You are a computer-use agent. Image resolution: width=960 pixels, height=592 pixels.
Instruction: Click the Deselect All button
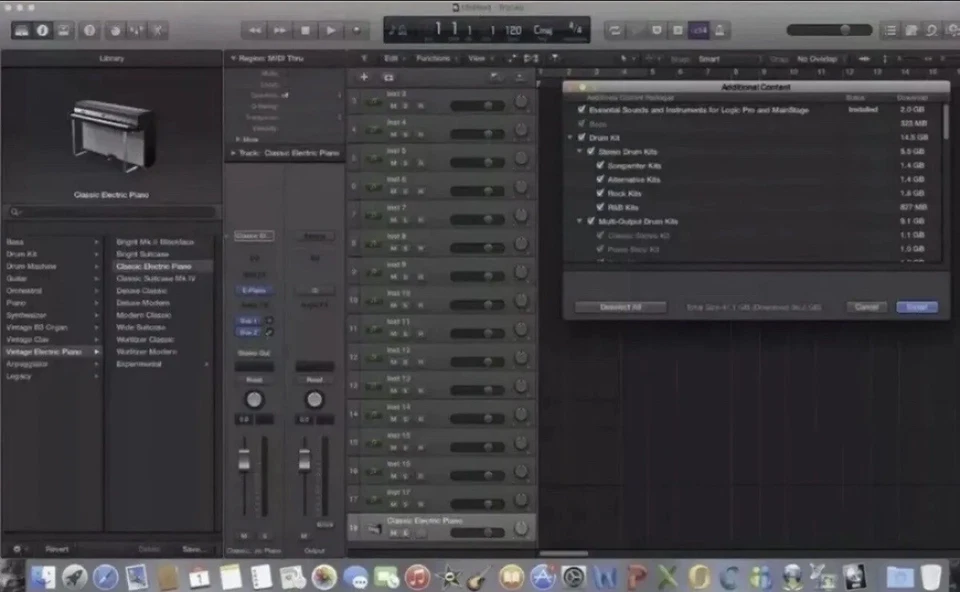pos(620,307)
